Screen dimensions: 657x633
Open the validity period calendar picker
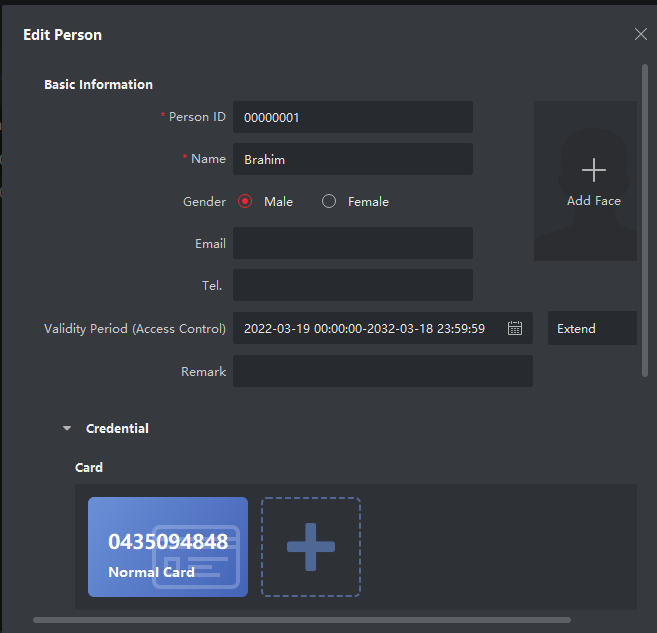[x=515, y=328]
